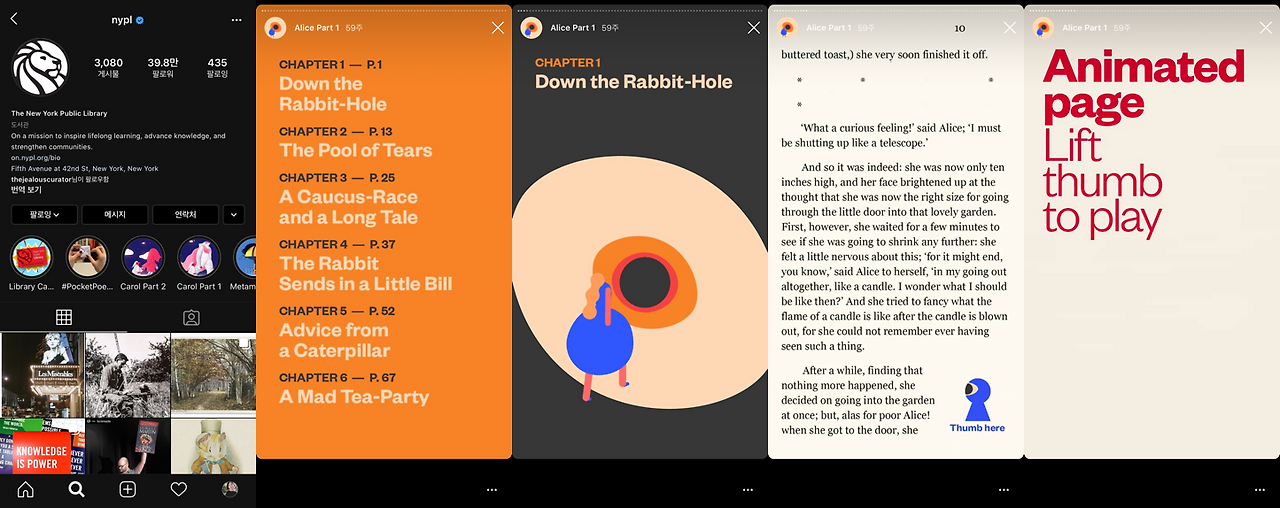
Task: Tap the Home icon in the bottom bar
Action: point(25,489)
